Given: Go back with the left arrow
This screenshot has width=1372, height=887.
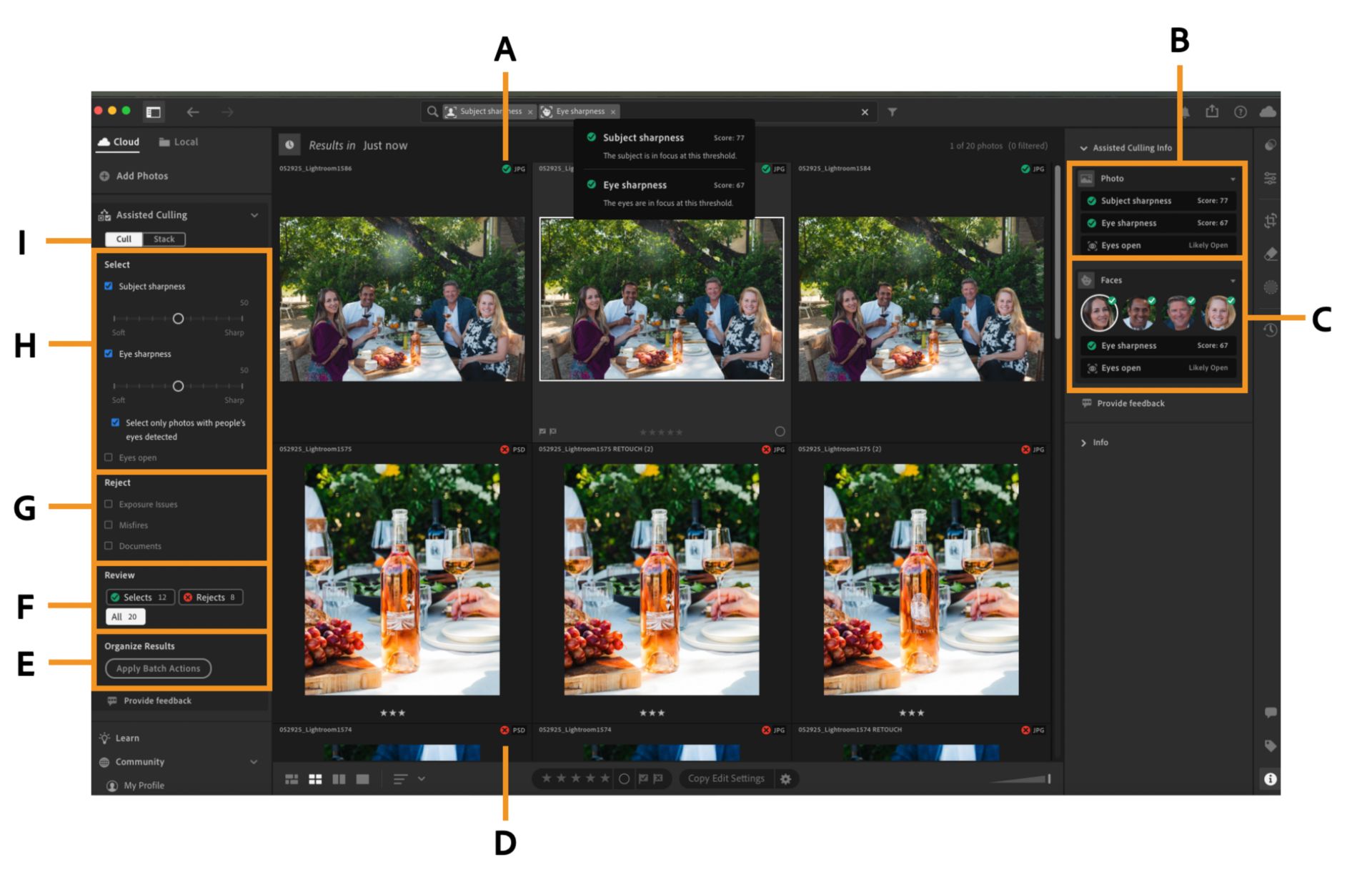Looking at the screenshot, I should point(192,112).
